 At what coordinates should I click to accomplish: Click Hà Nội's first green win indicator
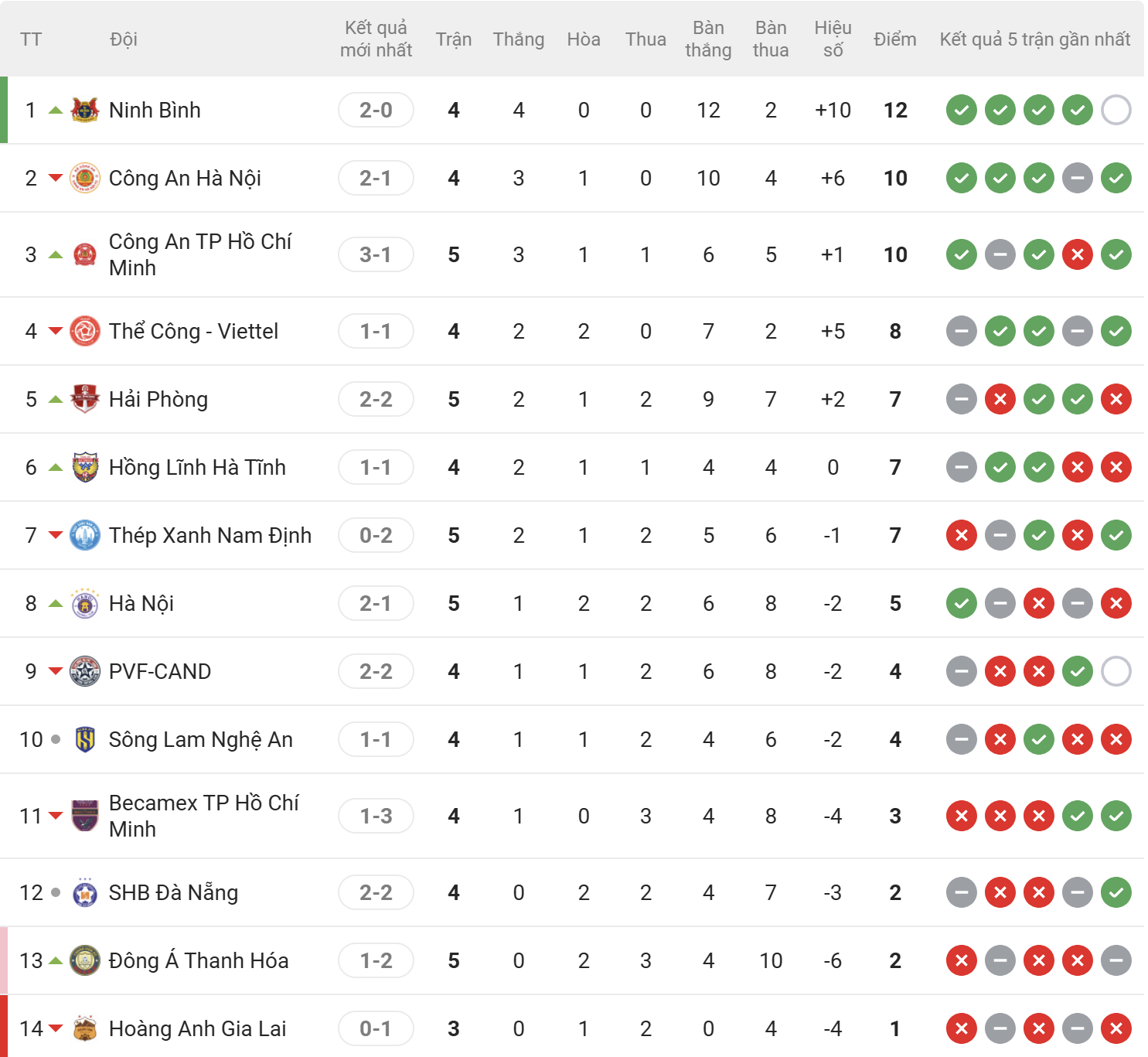(x=961, y=603)
